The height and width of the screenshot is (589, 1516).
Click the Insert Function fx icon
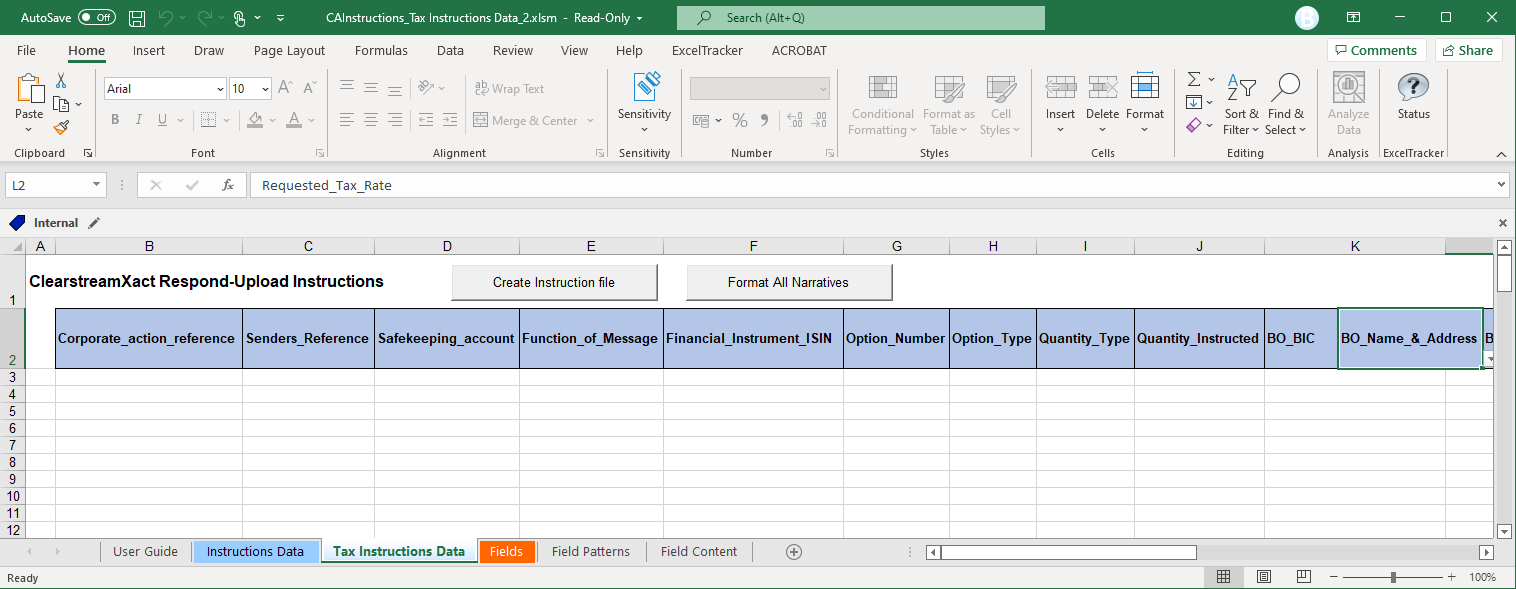228,185
